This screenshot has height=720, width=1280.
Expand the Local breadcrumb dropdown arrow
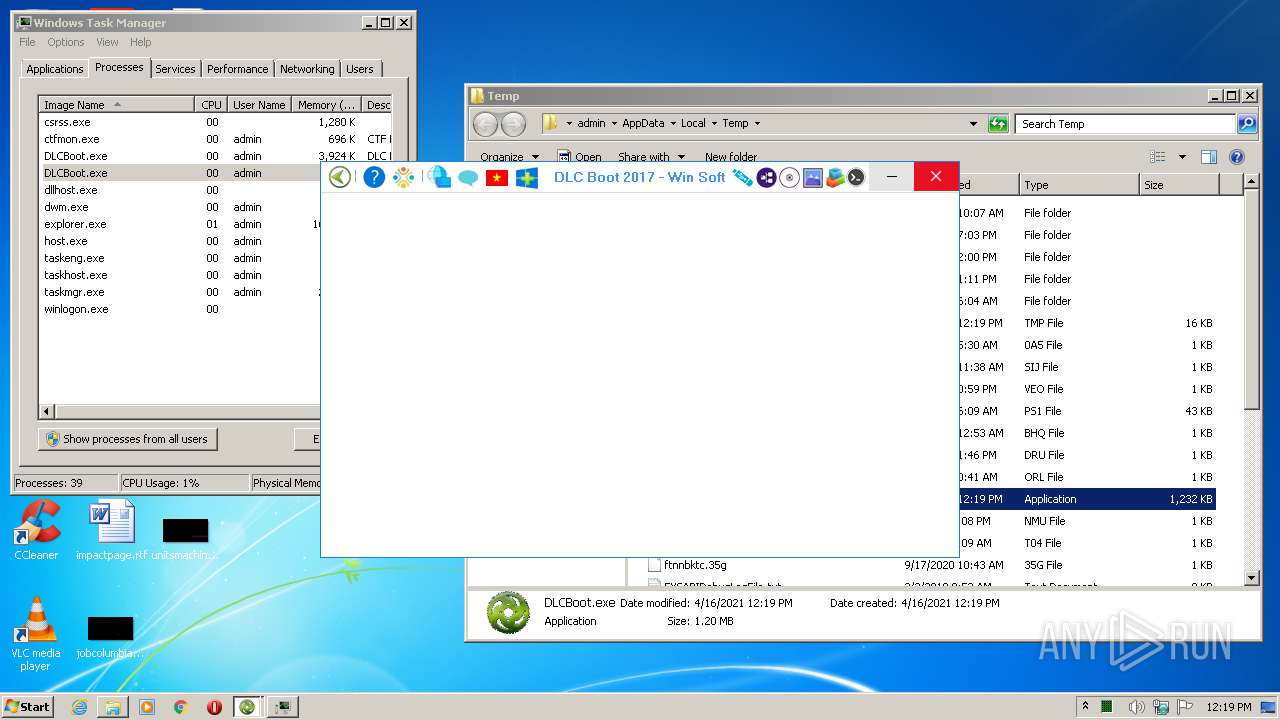click(714, 124)
